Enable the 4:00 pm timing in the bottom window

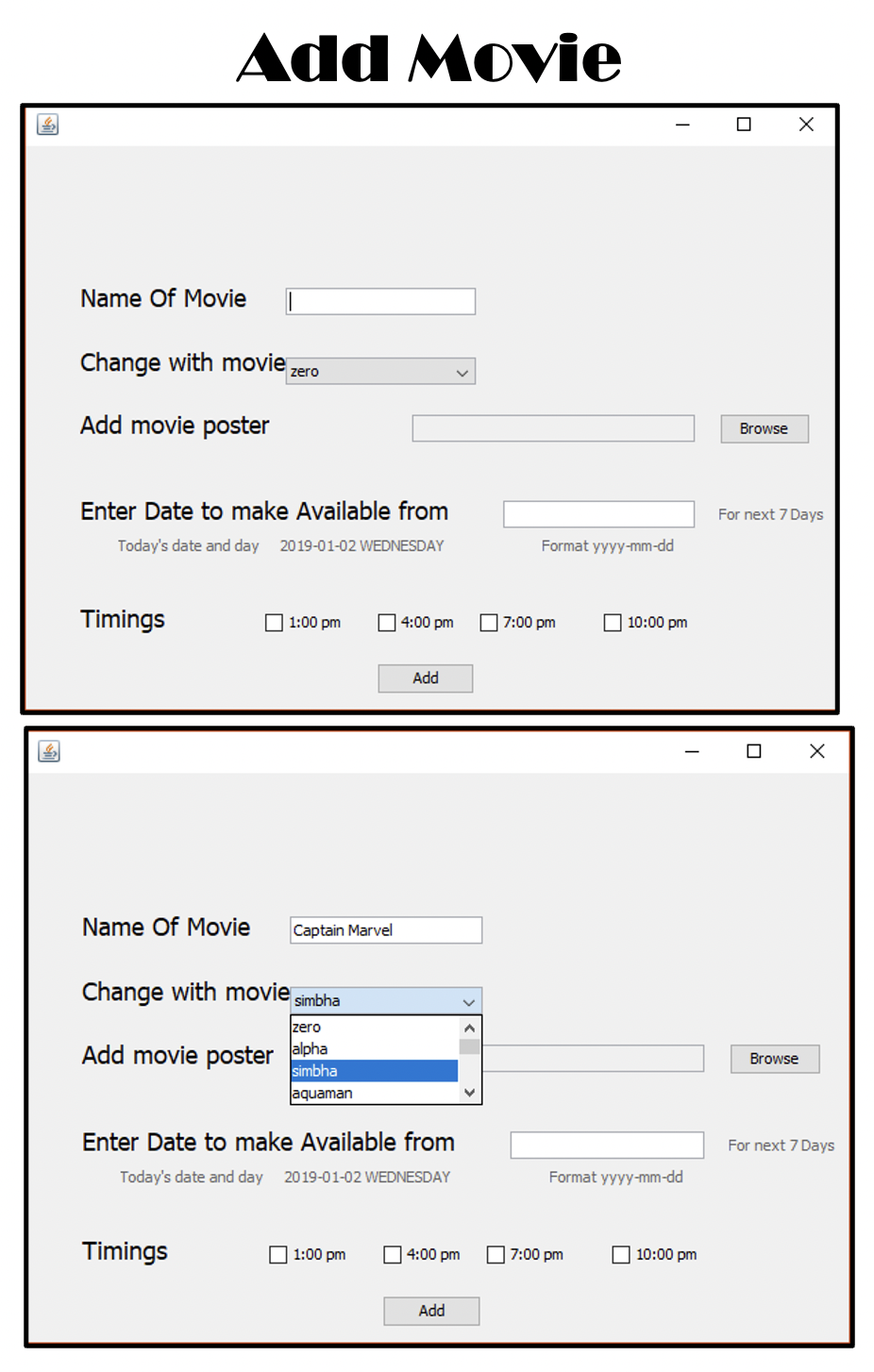pyautogui.click(x=393, y=1254)
